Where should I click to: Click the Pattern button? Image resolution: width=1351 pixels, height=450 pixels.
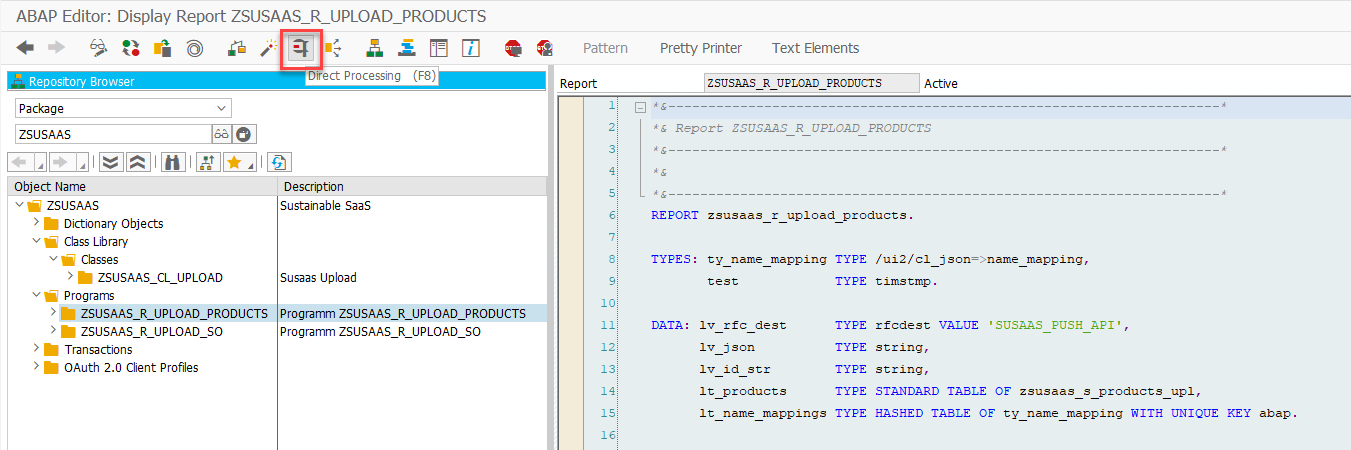pos(605,48)
